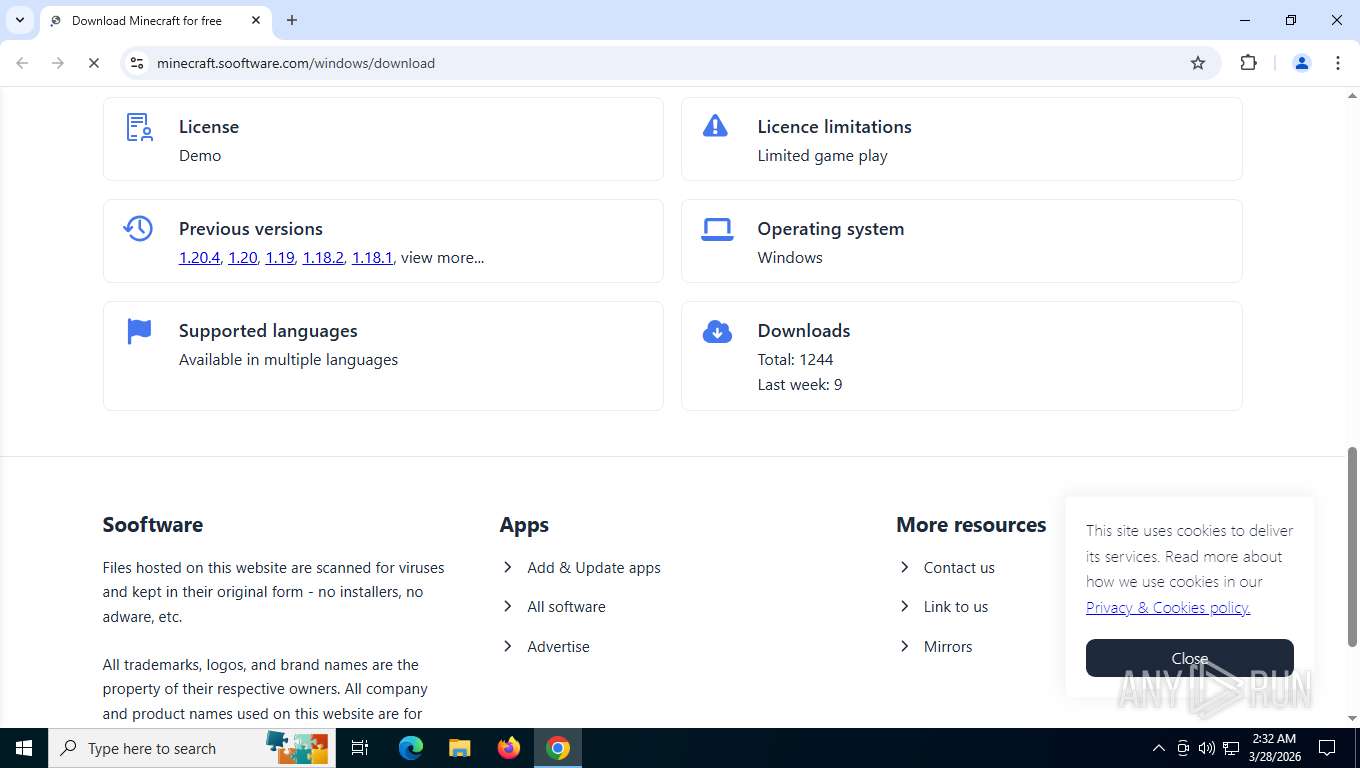Open previous version 1.20
The height and width of the screenshot is (768, 1360).
[x=242, y=257]
